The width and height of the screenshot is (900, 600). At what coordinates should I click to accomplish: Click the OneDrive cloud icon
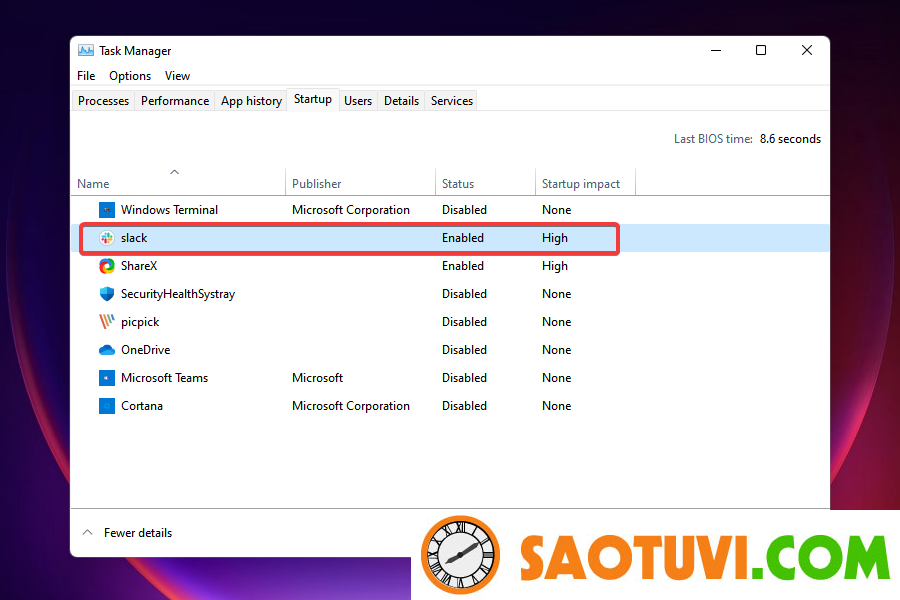(107, 350)
